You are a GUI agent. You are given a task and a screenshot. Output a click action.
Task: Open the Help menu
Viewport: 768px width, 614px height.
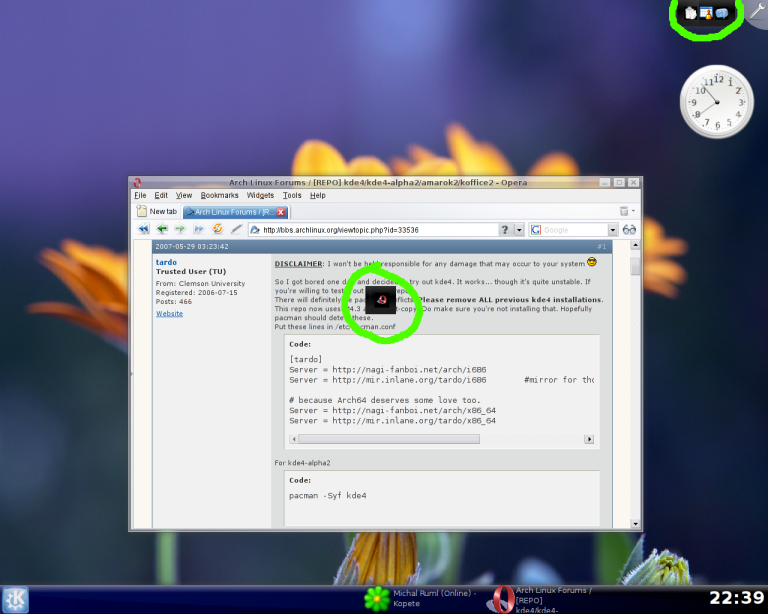[x=317, y=195]
